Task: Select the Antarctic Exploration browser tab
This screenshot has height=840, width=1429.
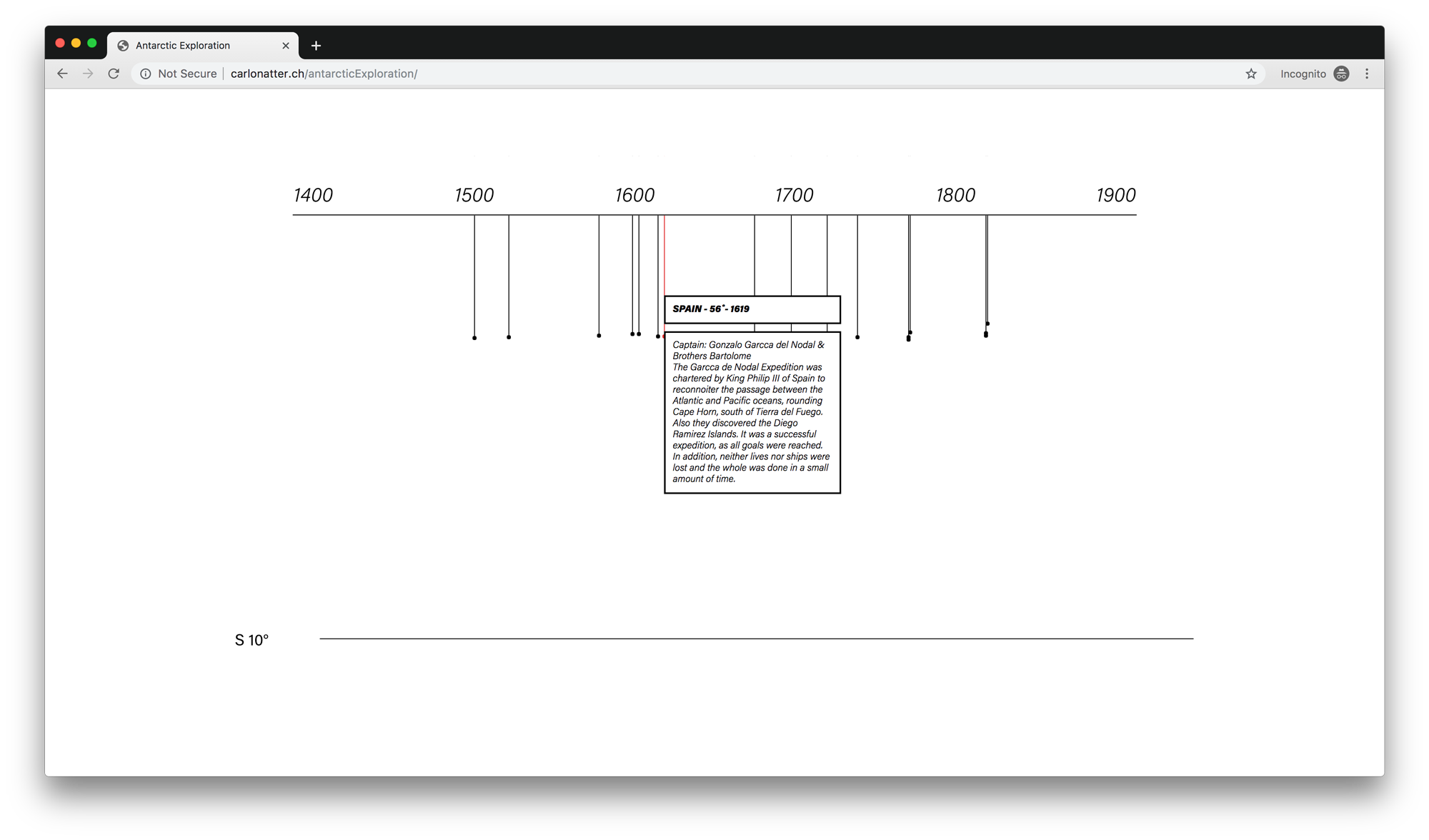Action: point(203,46)
